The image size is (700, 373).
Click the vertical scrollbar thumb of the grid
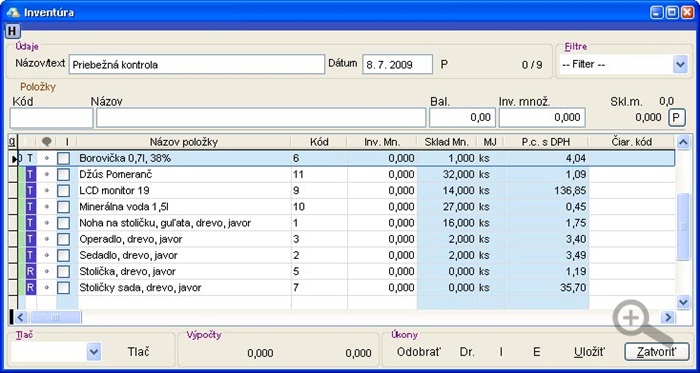[683, 226]
